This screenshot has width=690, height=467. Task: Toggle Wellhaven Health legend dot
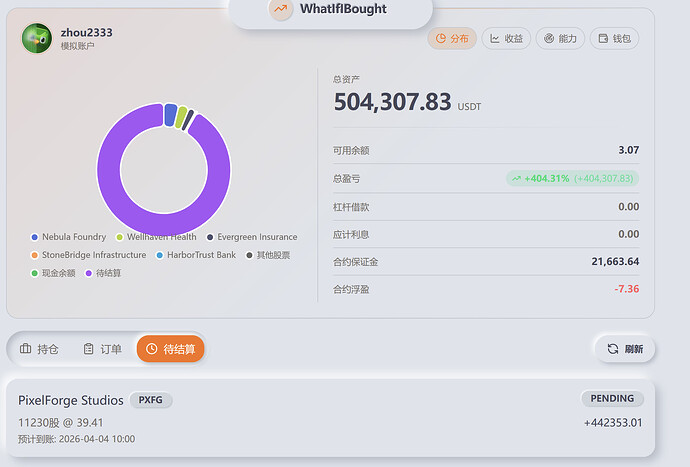tap(119, 237)
